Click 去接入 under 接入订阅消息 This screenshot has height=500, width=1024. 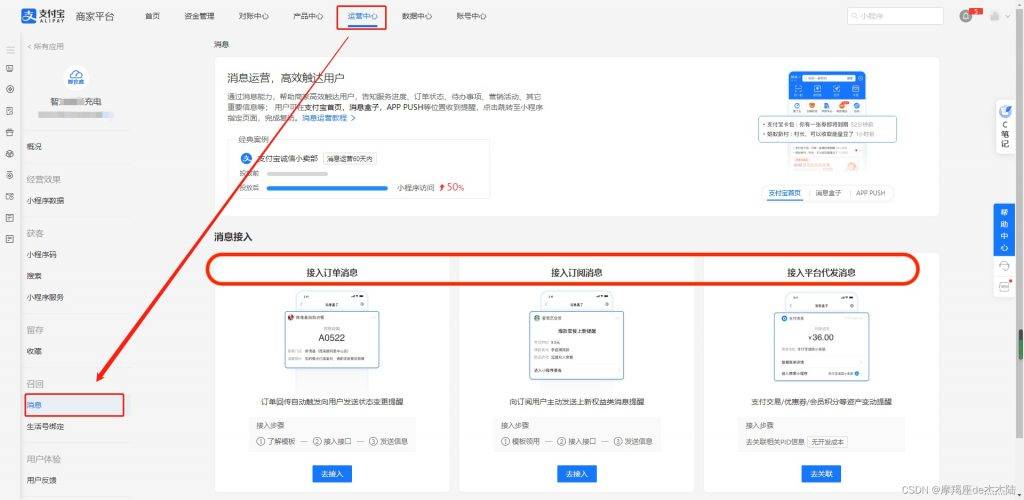coord(577,474)
